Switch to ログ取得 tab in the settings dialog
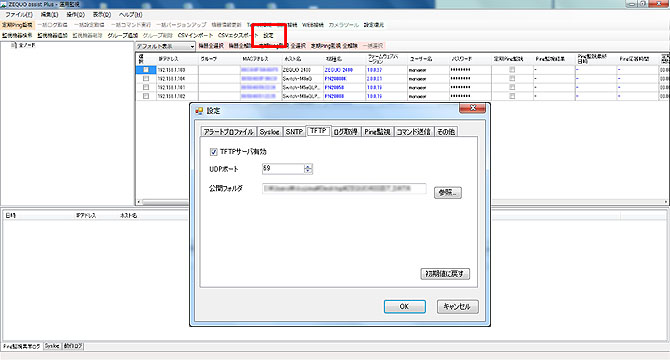Viewport: 670px width, 360px height. click(x=345, y=132)
